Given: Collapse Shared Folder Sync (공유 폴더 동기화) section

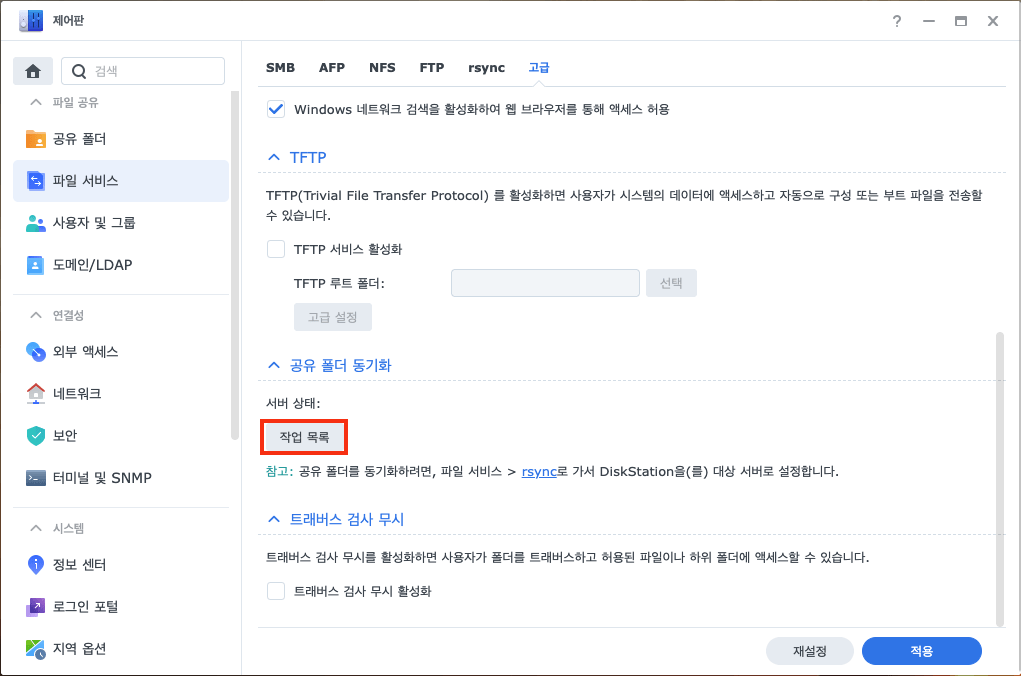Looking at the screenshot, I should pos(274,366).
